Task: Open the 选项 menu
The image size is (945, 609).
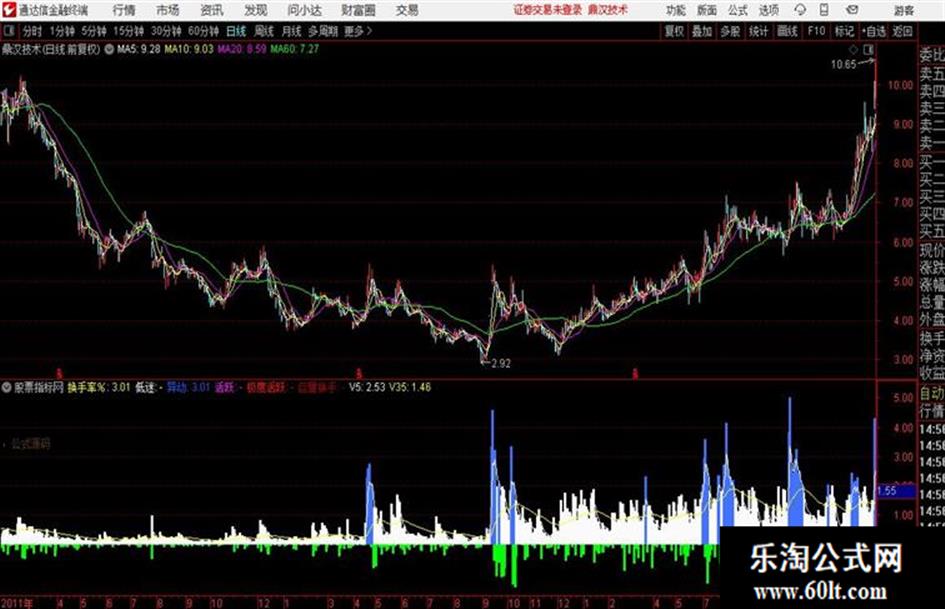Action: click(768, 10)
